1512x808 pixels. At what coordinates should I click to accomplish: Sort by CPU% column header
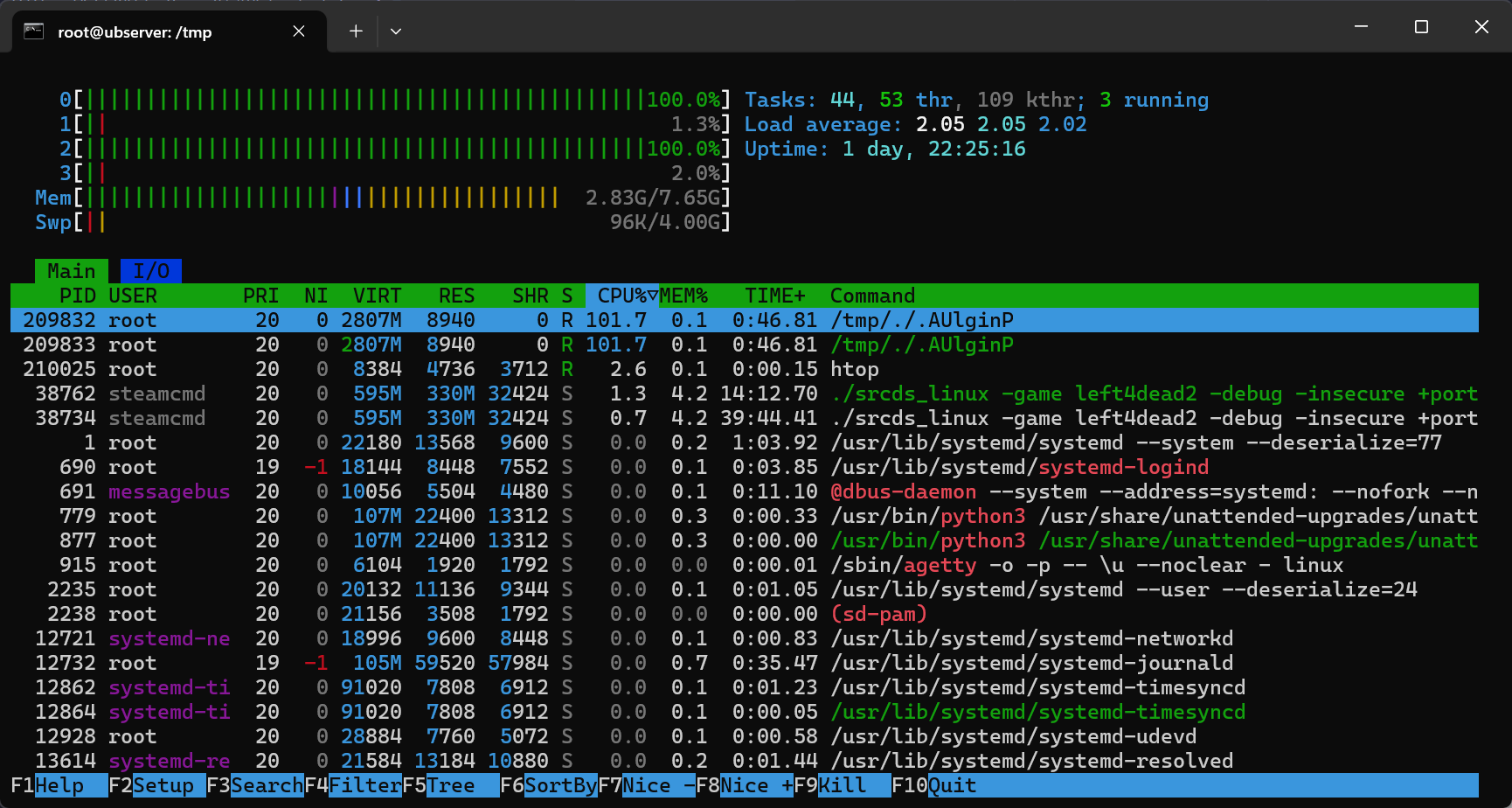[621, 296]
